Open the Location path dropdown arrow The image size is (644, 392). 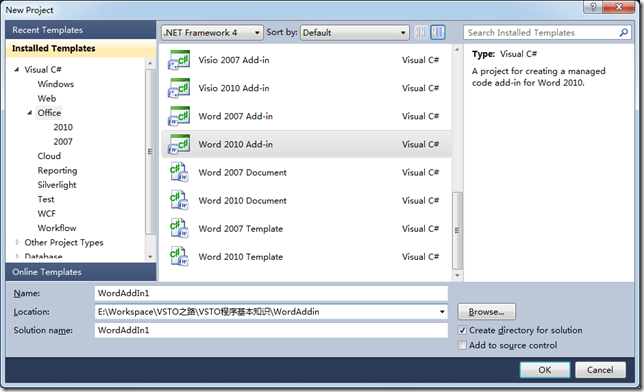(442, 311)
